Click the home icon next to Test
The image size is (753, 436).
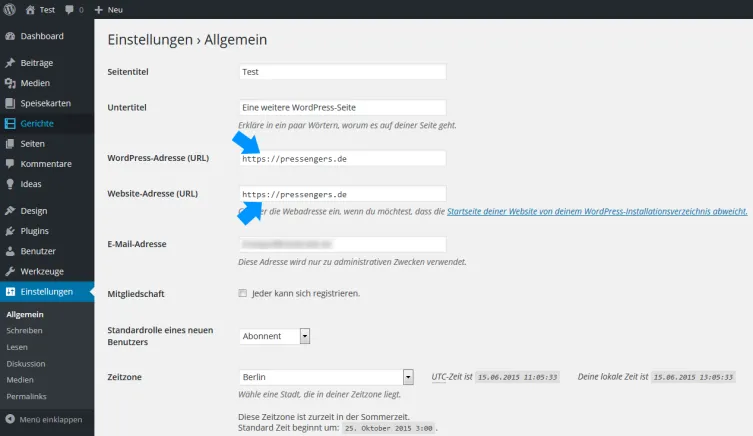(30, 10)
